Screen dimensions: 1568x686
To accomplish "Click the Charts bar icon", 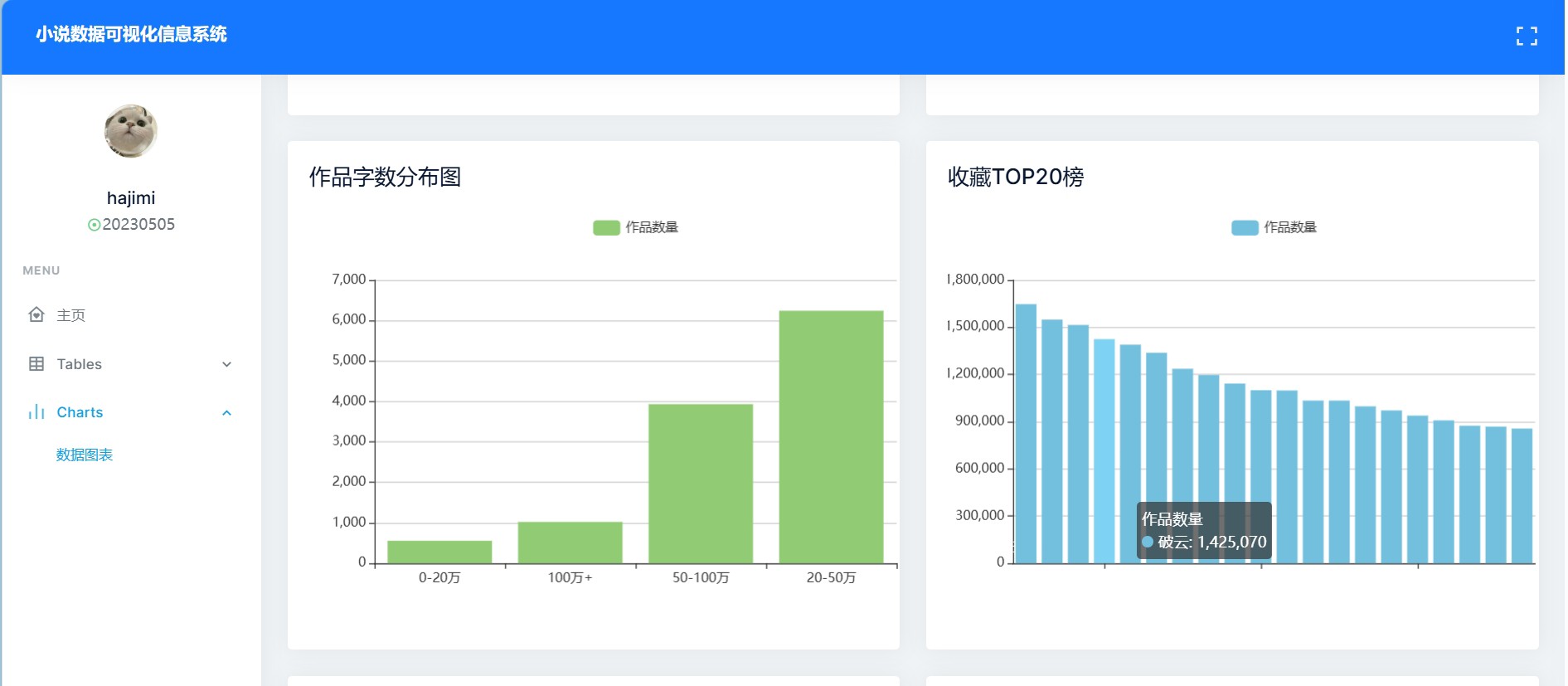I will click(36, 412).
